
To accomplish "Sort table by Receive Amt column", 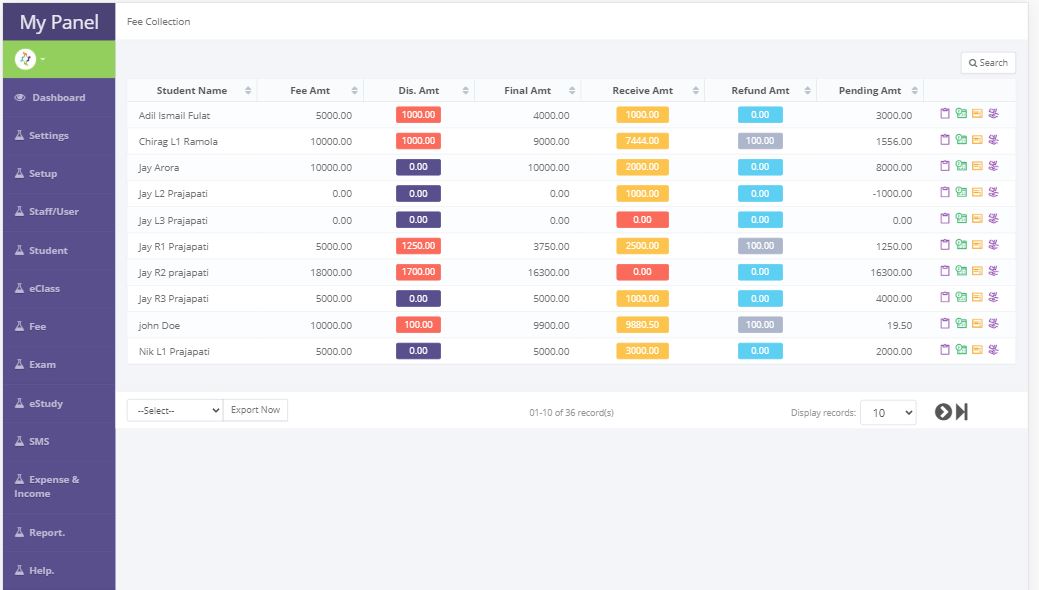I will pyautogui.click(x=642, y=90).
